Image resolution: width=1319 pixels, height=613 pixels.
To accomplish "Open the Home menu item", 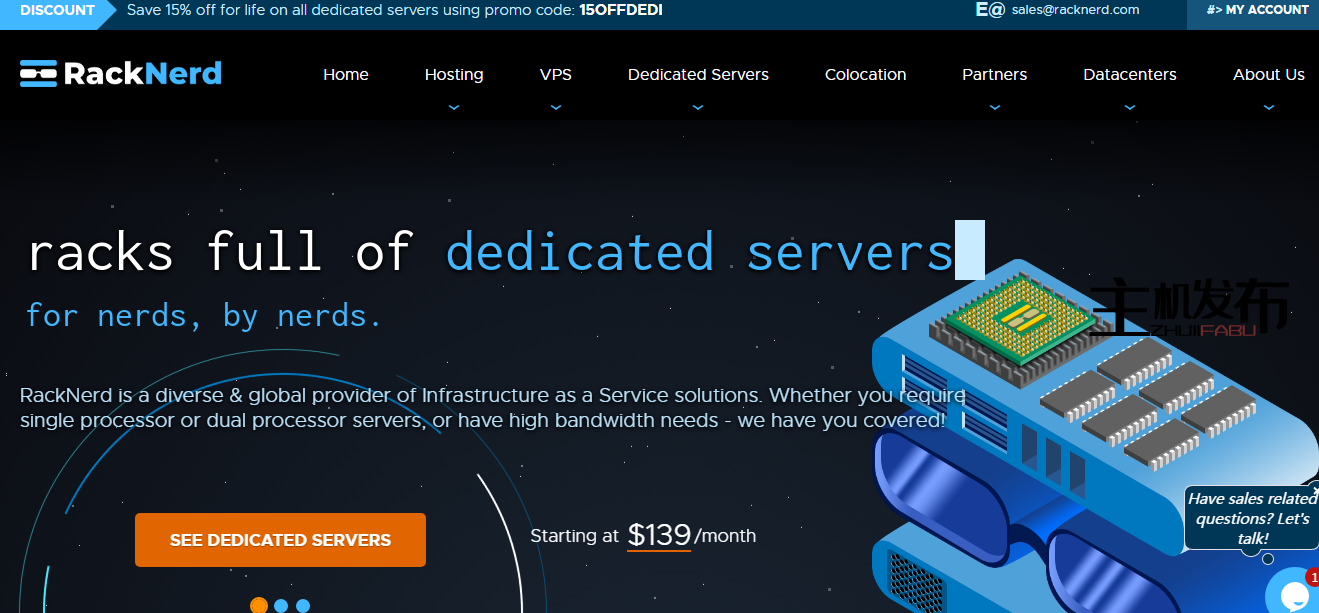I will (346, 75).
